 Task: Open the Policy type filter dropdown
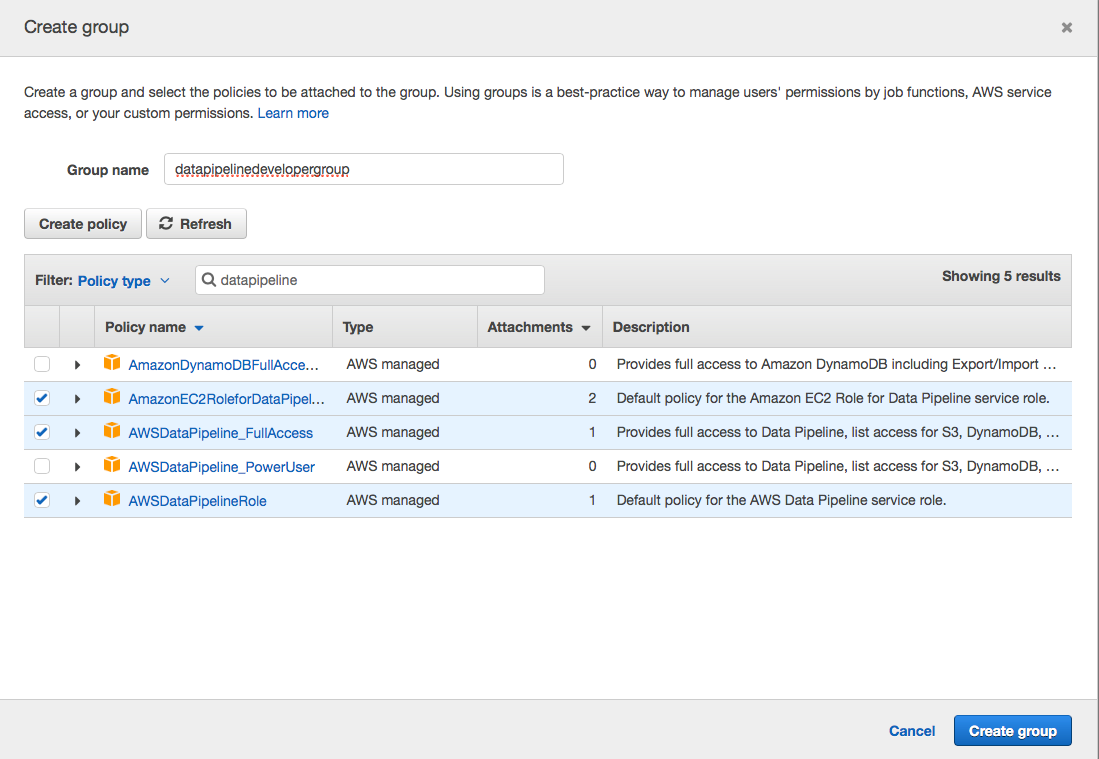tap(116, 280)
